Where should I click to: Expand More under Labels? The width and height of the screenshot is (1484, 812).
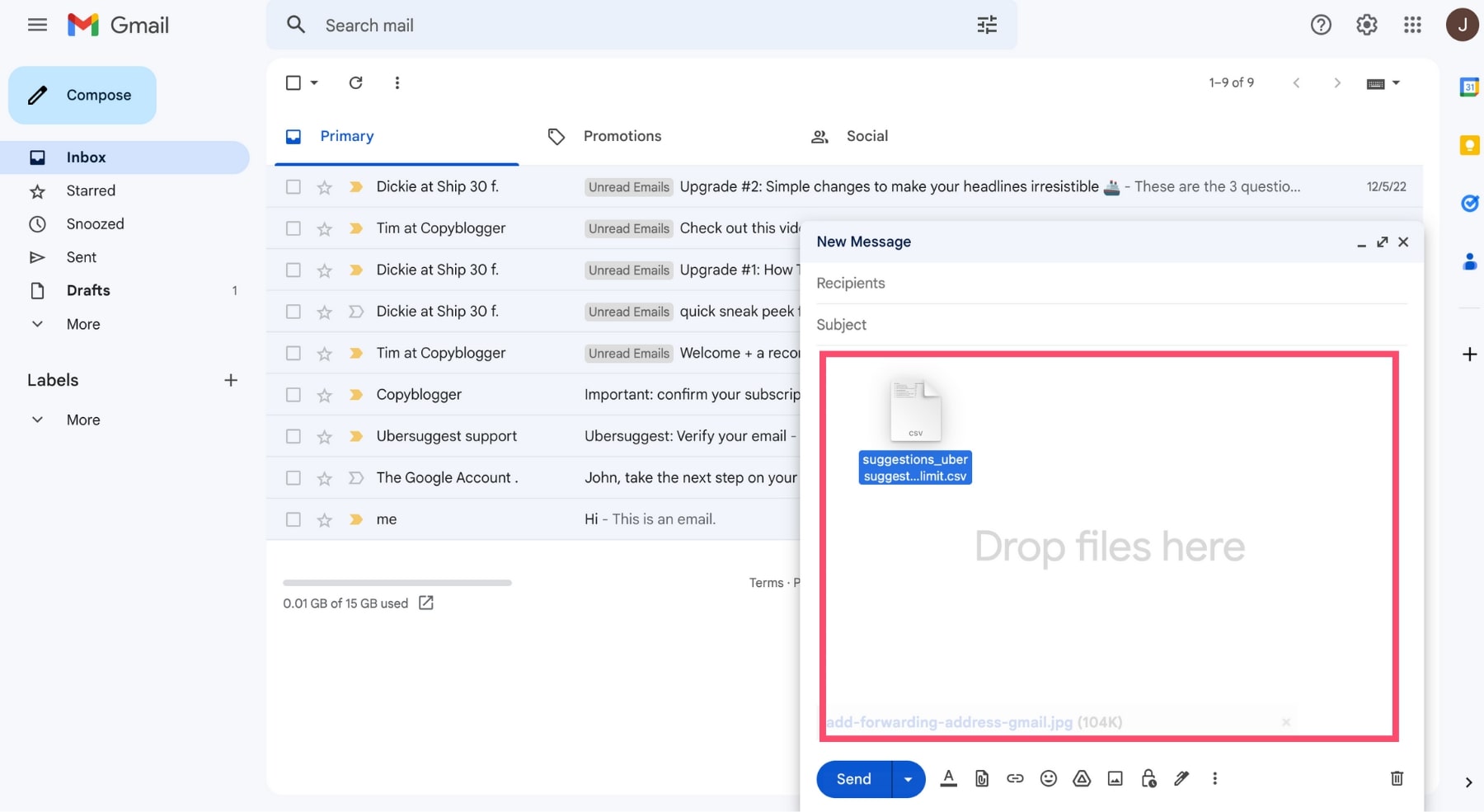83,420
